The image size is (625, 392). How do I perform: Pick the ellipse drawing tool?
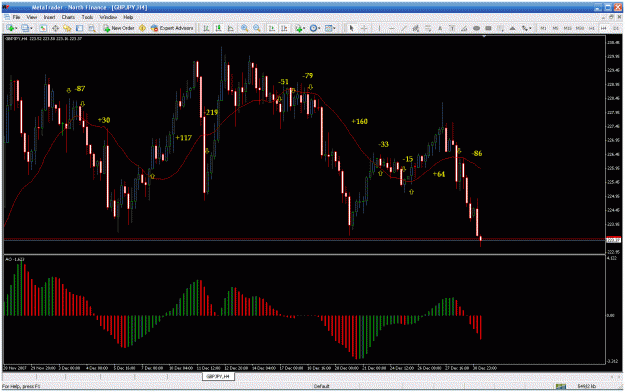pos(476,28)
